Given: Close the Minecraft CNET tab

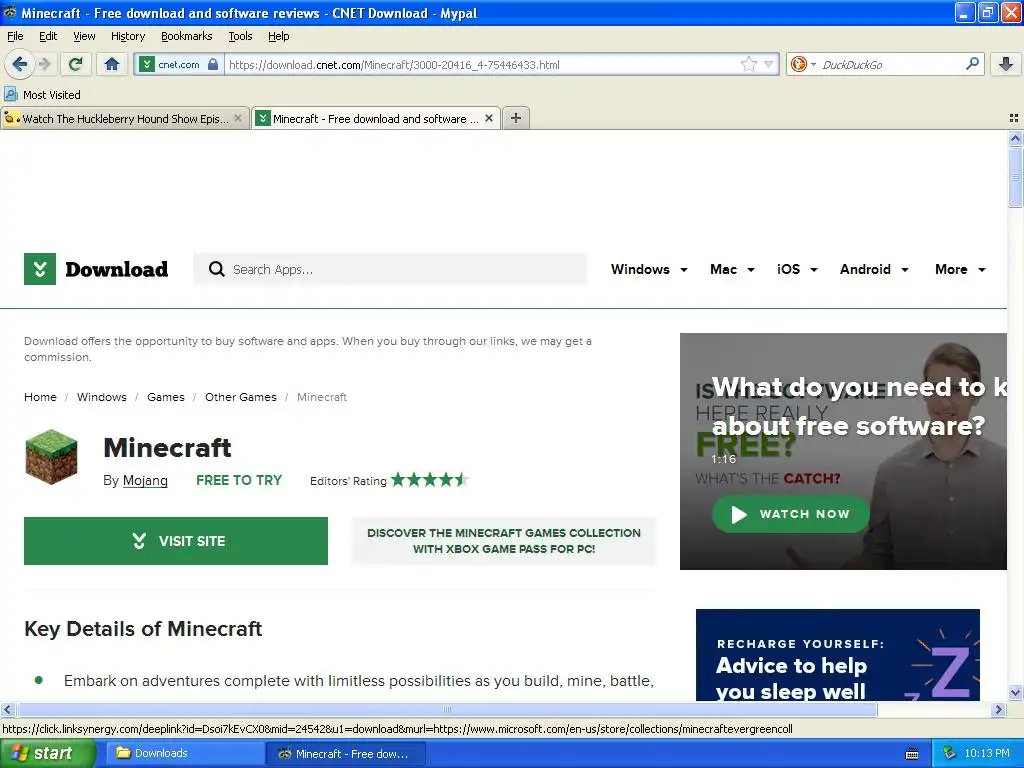Looking at the screenshot, I should pyautogui.click(x=488, y=118).
